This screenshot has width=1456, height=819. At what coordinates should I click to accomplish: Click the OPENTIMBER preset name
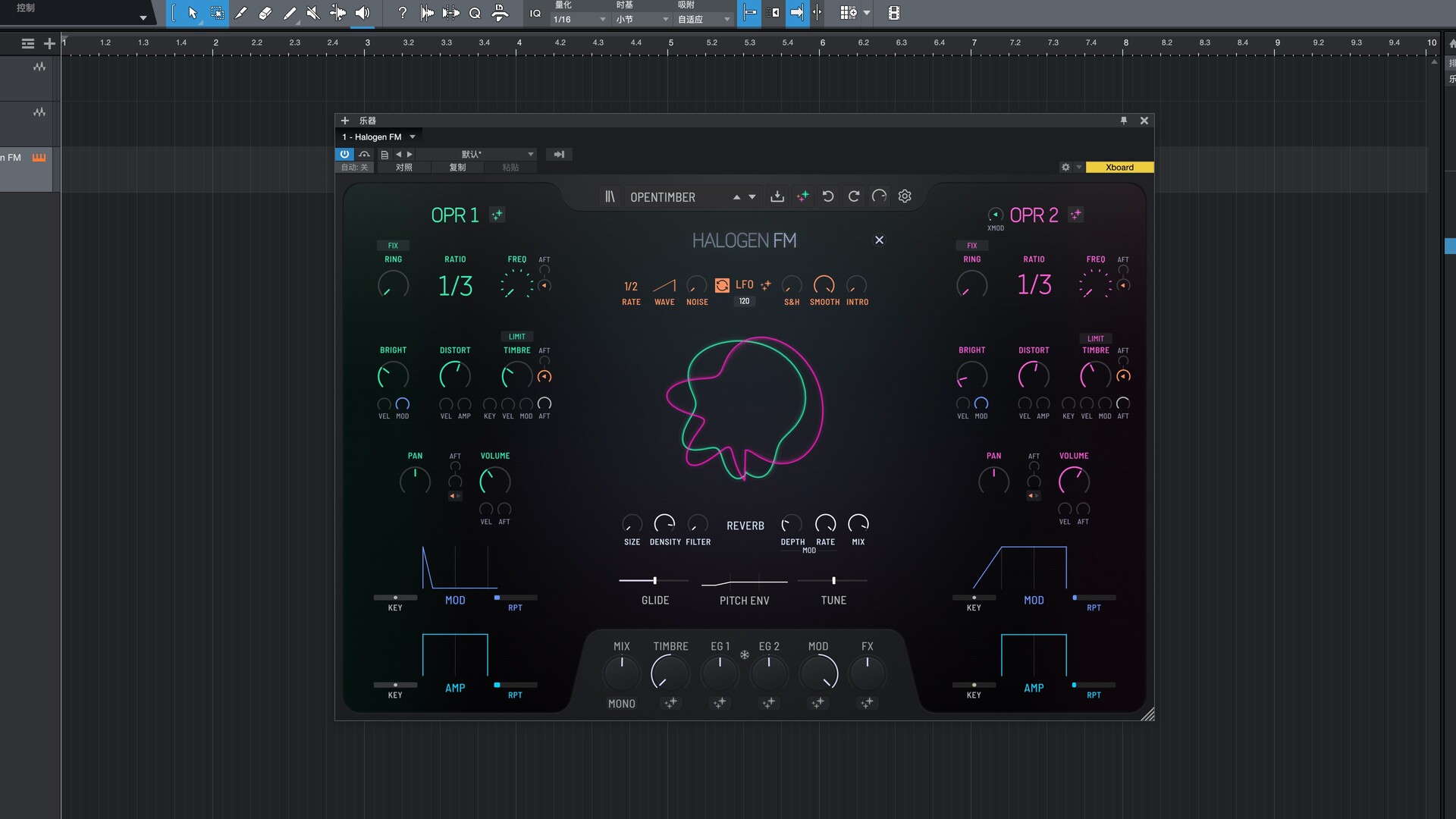(x=663, y=197)
